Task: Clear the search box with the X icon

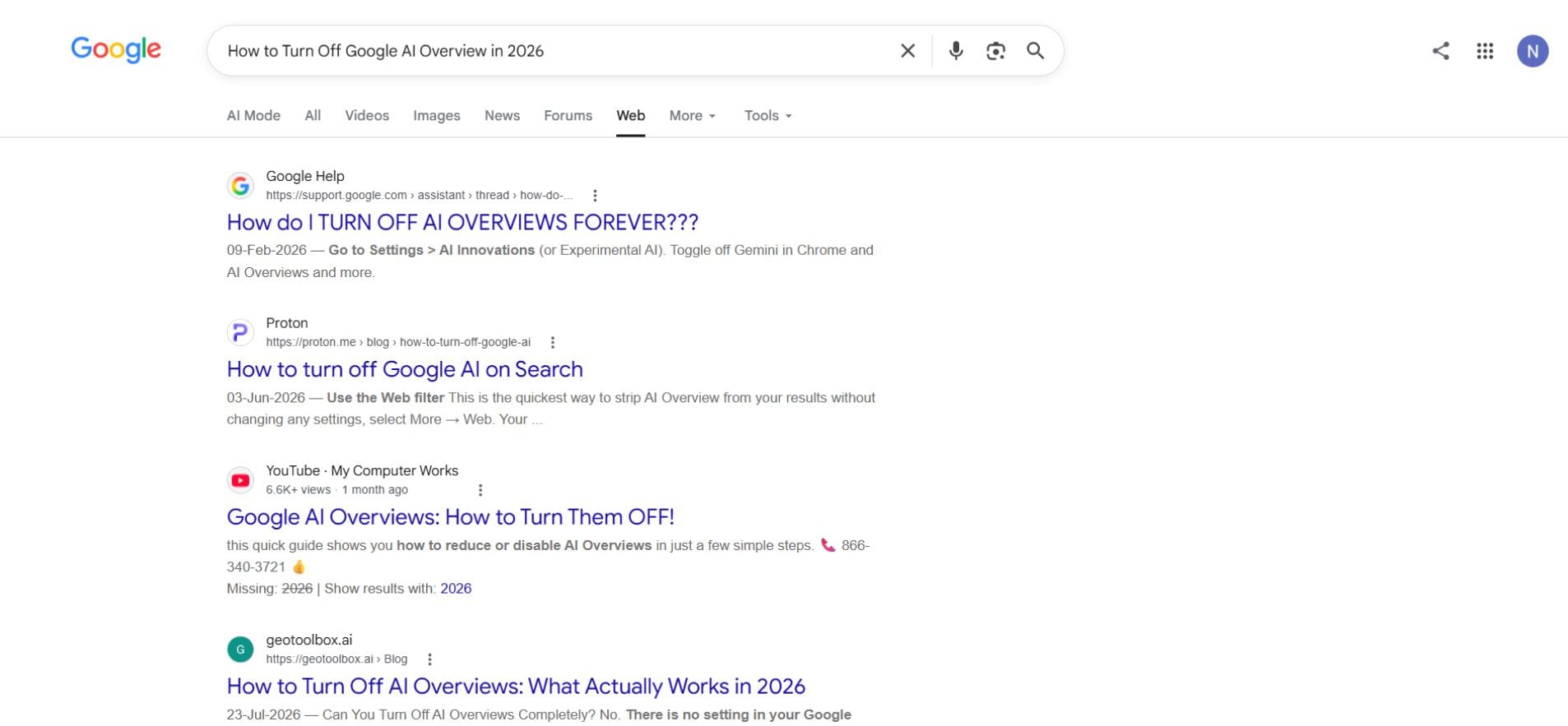Action: coord(907,51)
